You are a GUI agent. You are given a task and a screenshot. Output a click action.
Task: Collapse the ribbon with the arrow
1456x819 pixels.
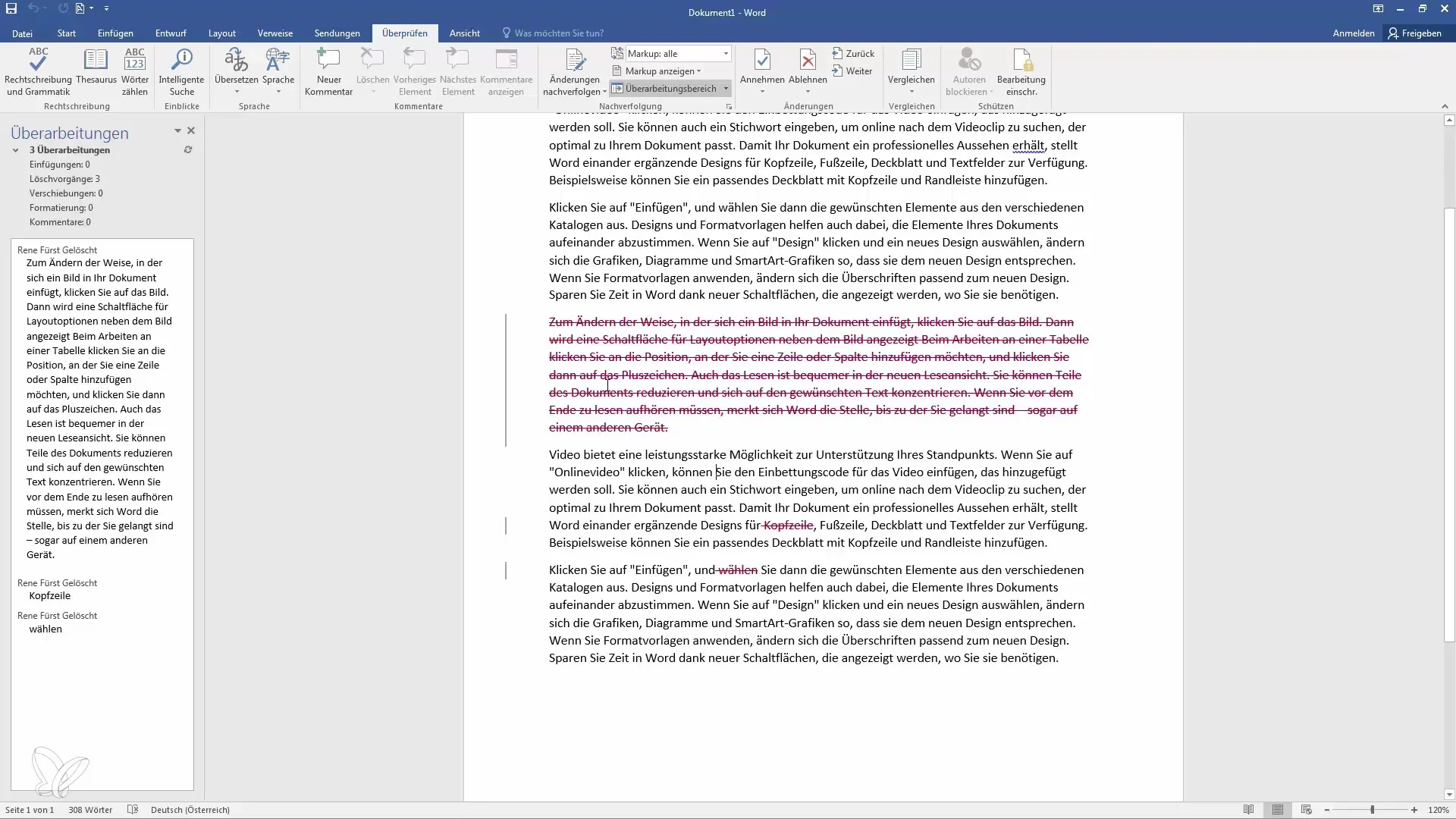click(1444, 106)
